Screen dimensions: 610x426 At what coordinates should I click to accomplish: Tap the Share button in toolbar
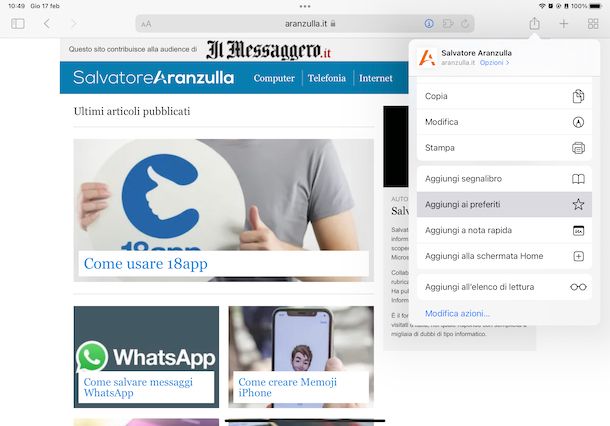pyautogui.click(x=535, y=23)
